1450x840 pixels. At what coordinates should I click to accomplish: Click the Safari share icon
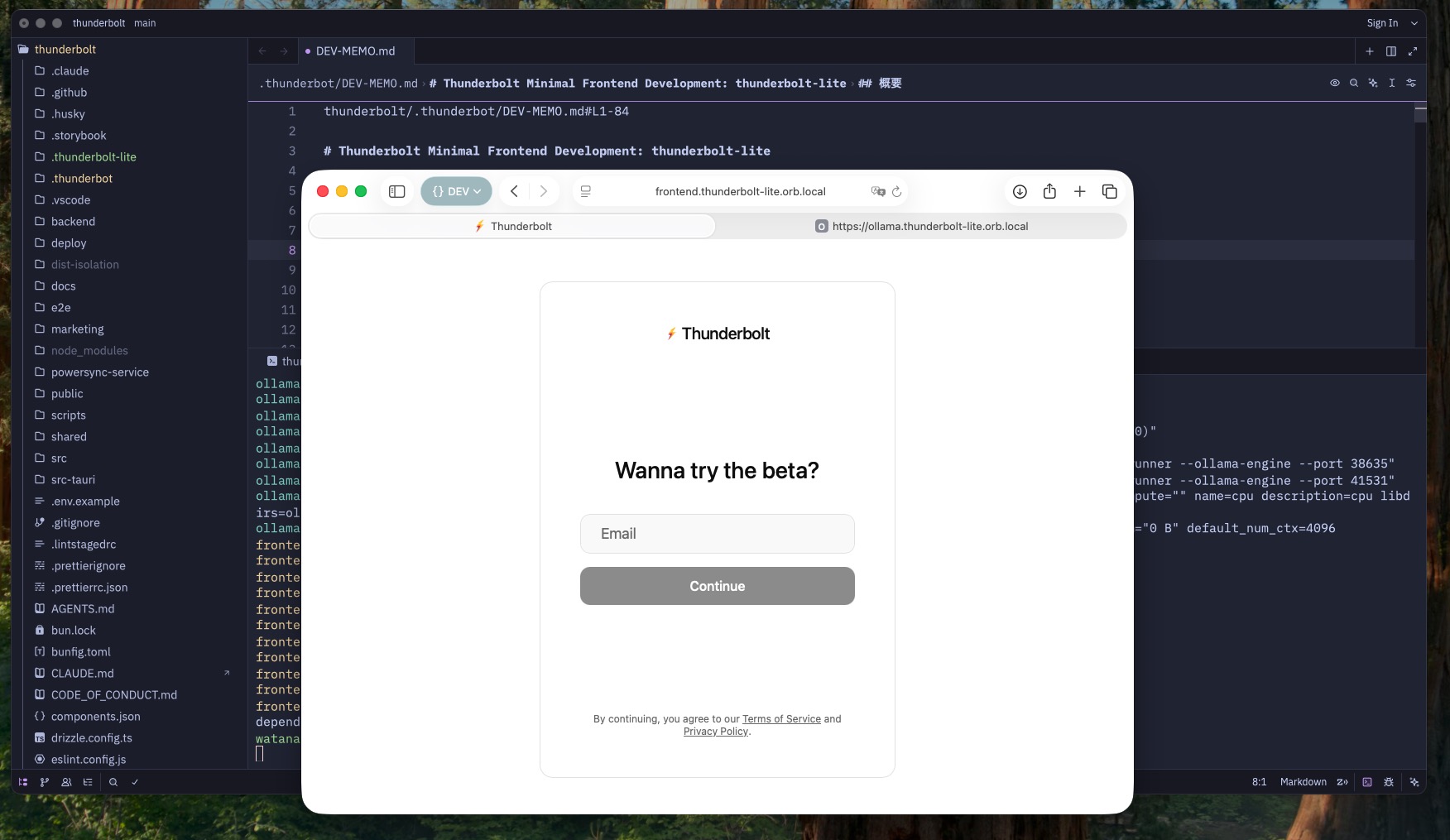[1049, 192]
